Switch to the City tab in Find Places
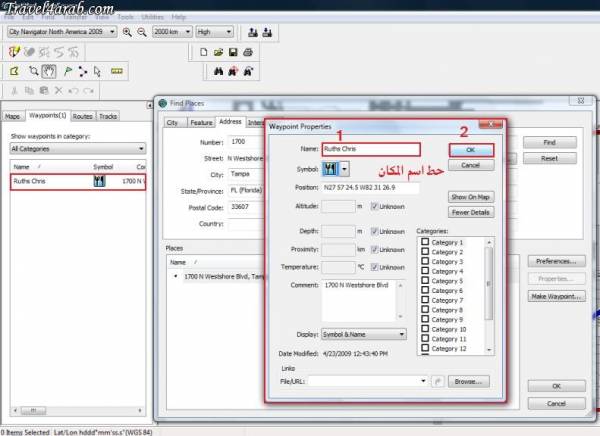 point(173,122)
